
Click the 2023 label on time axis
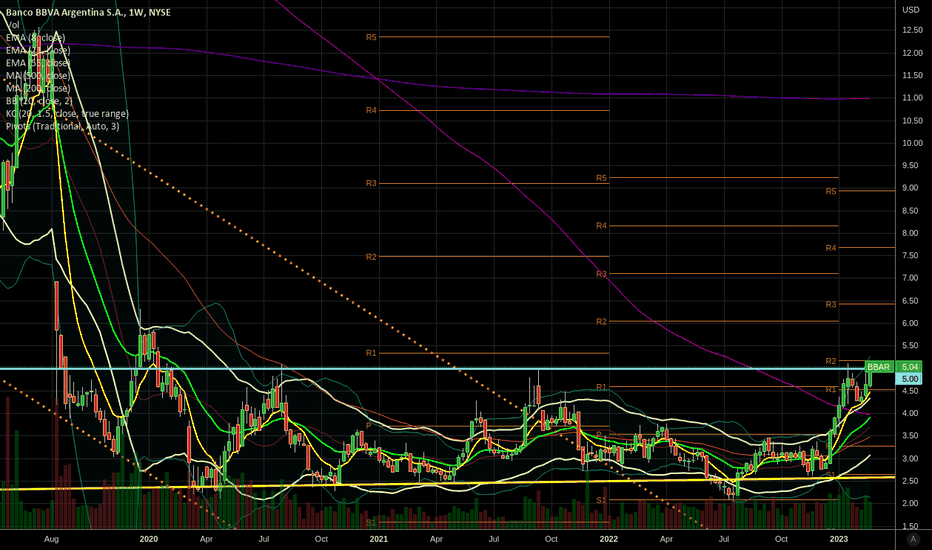pos(839,539)
